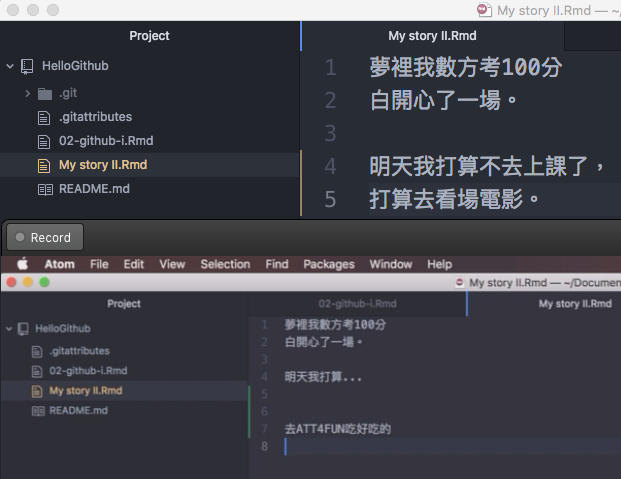Open the Window menu
This screenshot has height=479, width=621.
pos(391,264)
